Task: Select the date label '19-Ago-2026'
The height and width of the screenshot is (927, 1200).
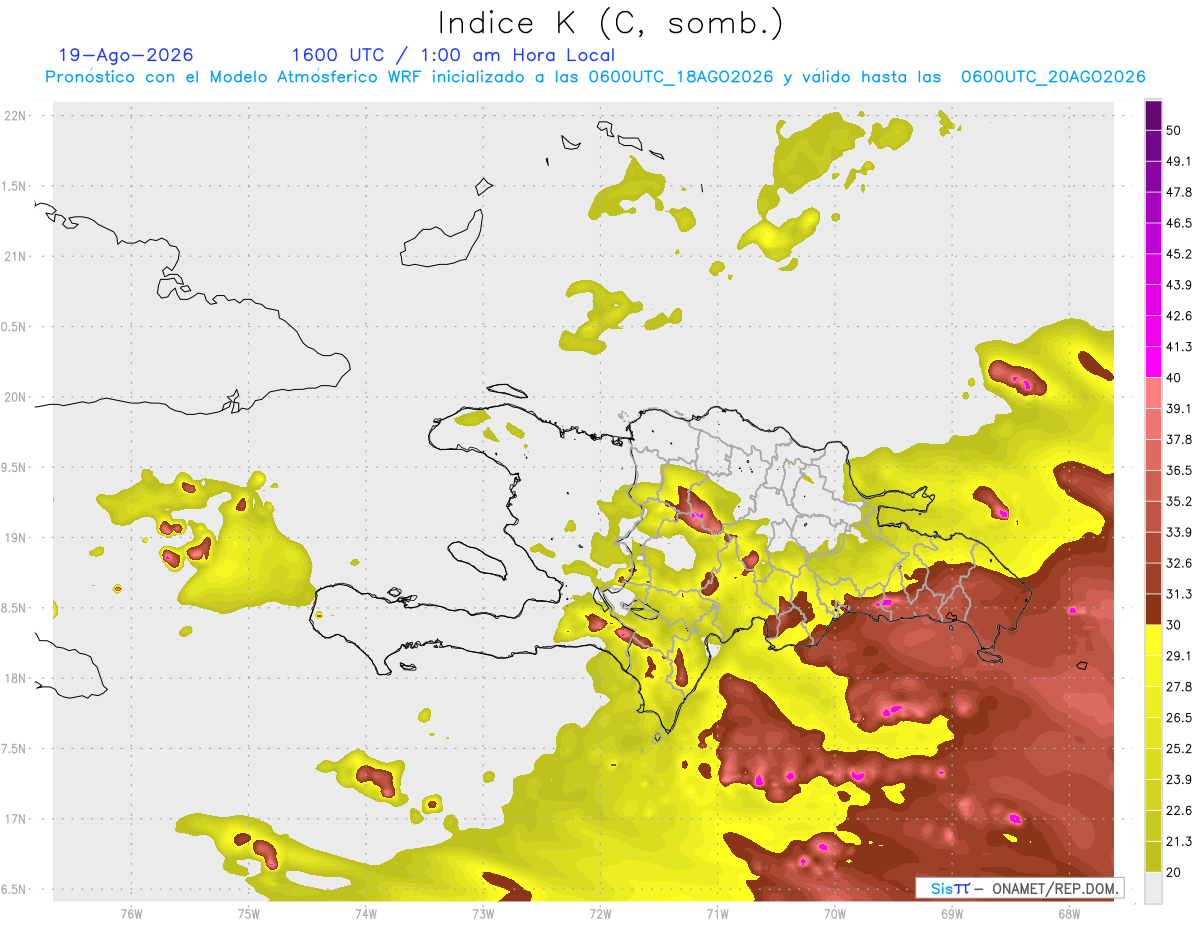Action: point(126,56)
